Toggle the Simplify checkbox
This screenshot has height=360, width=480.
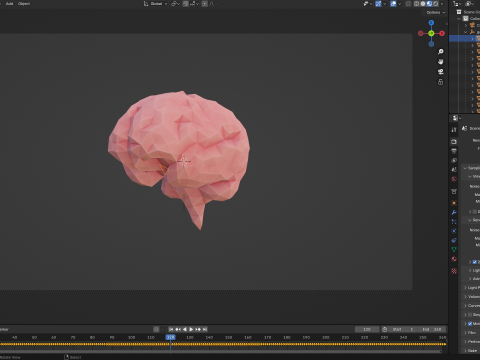point(470,315)
